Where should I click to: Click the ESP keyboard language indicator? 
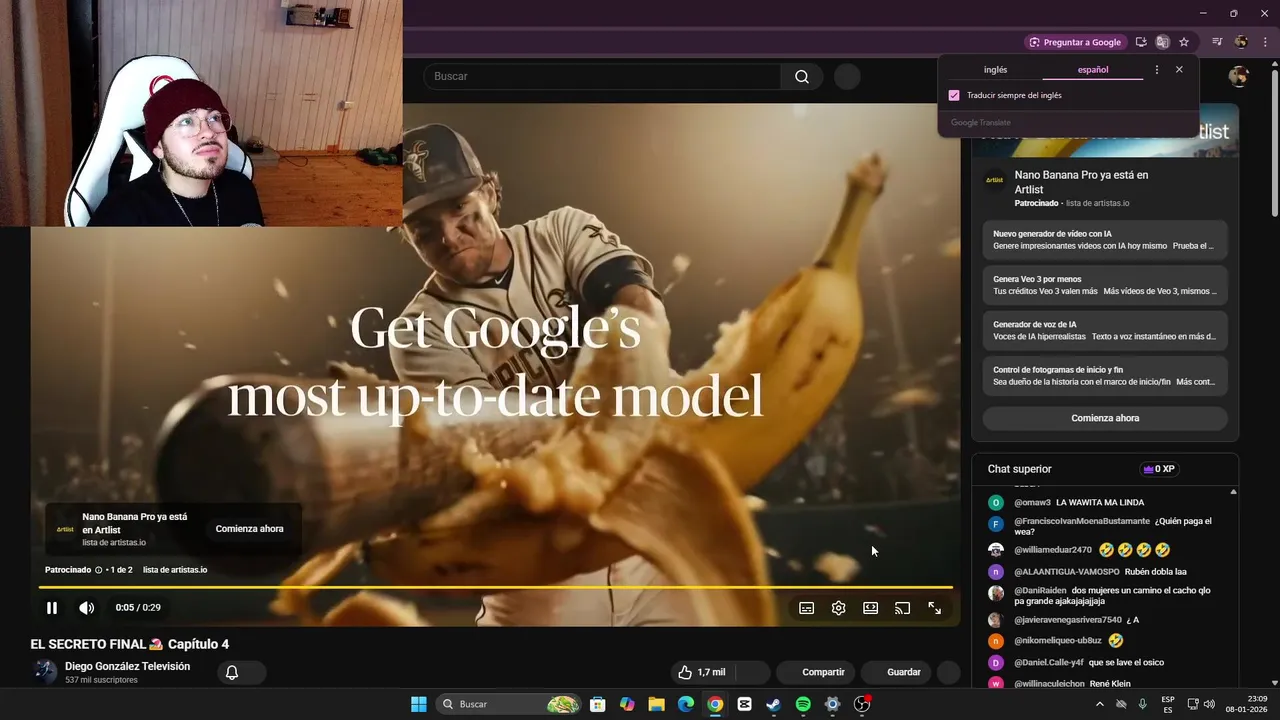tap(1168, 704)
